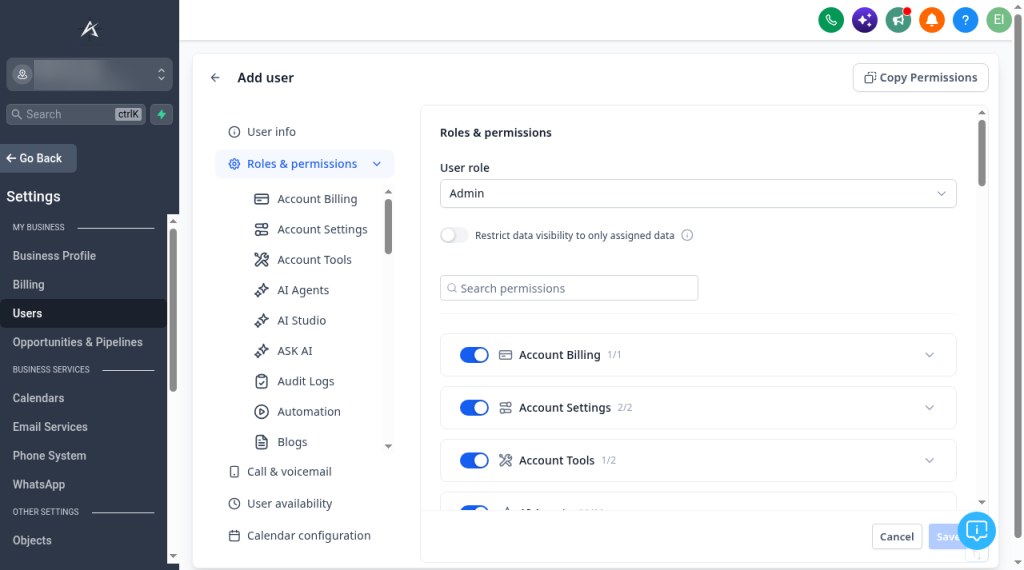Open the orange notifications bell

pyautogui.click(x=932, y=20)
